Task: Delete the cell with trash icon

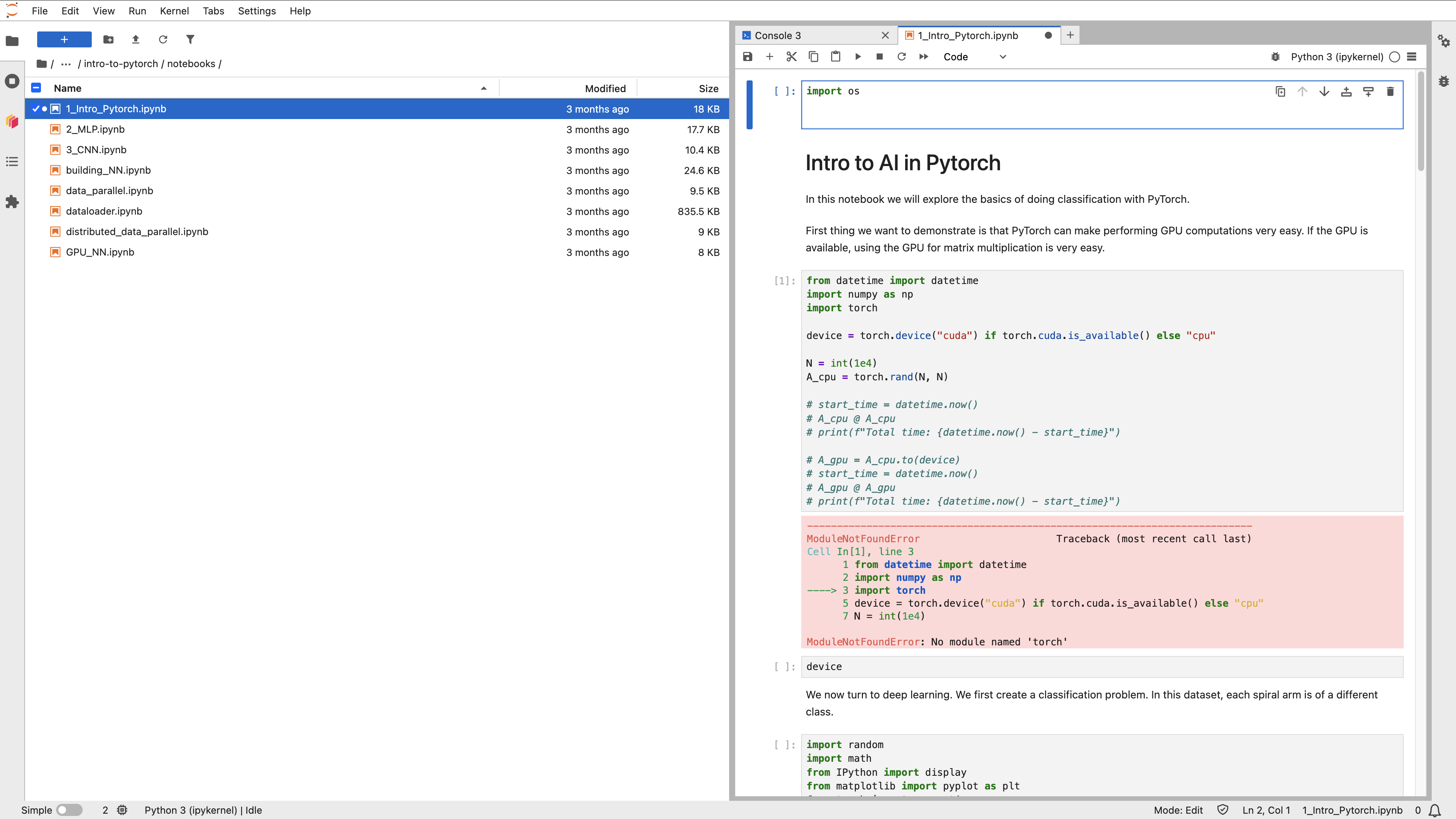Action: pos(1390,91)
